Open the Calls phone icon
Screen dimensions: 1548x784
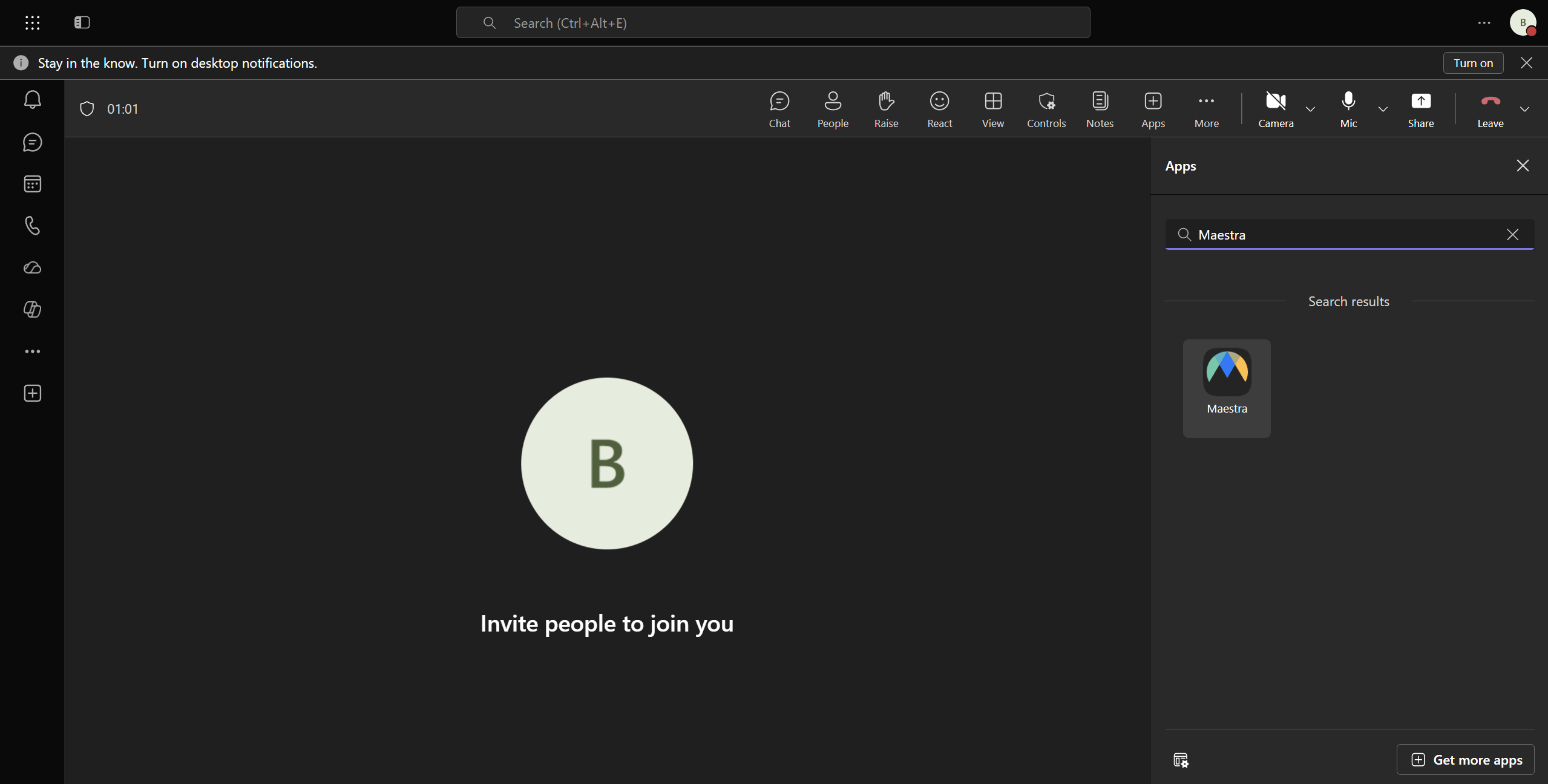pyautogui.click(x=33, y=226)
